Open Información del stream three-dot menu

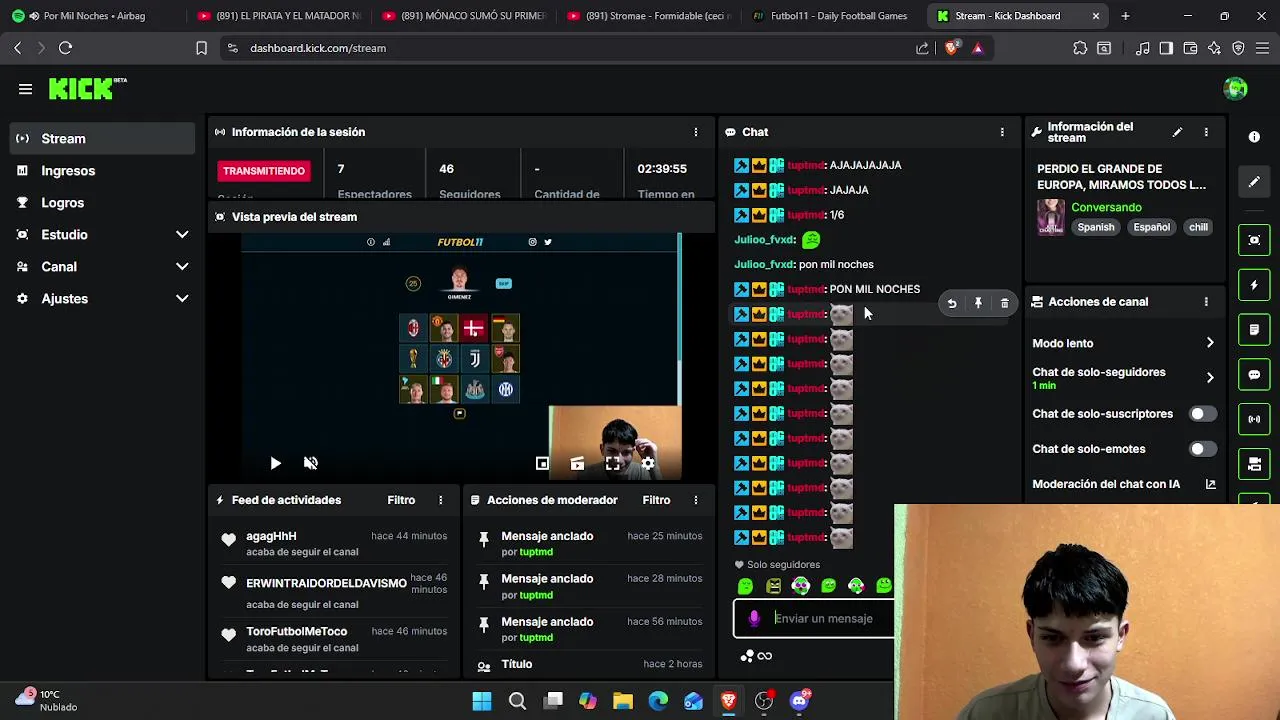[x=1206, y=132]
